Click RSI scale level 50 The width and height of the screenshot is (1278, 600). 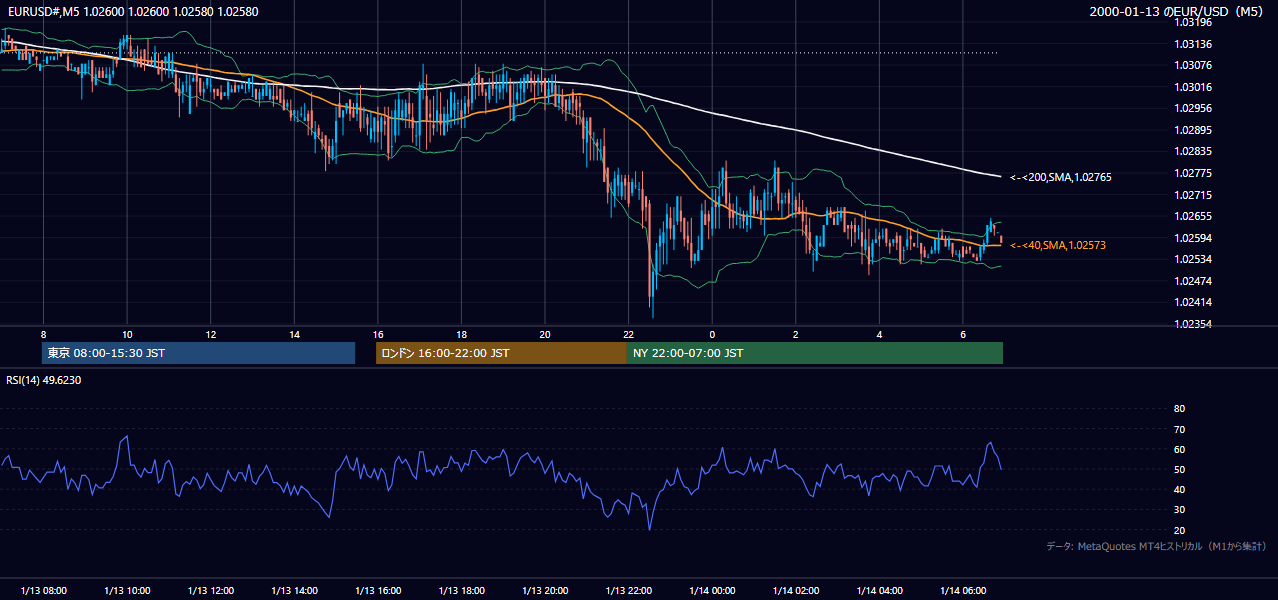pyautogui.click(x=1179, y=469)
